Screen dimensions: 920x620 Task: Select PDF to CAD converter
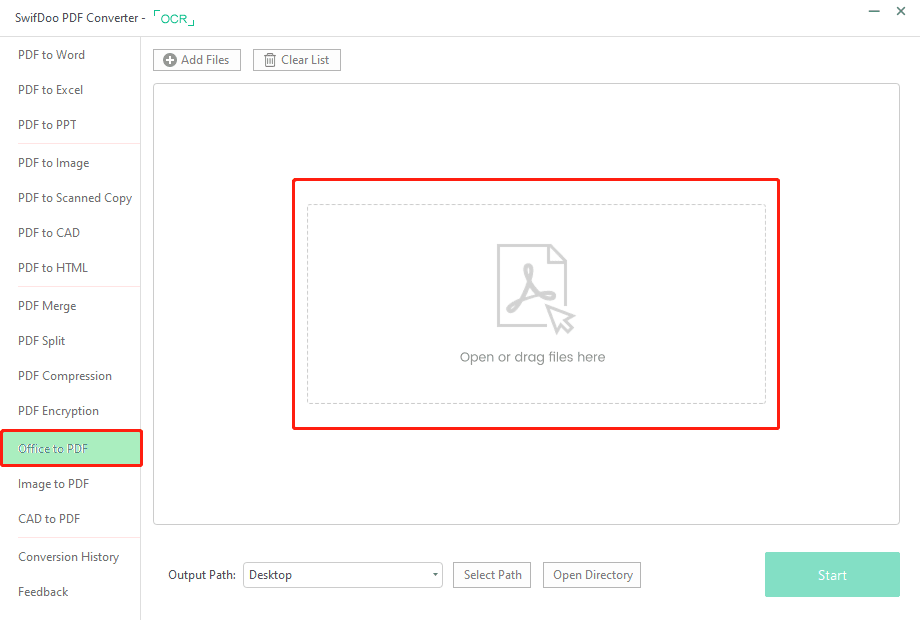click(x=49, y=233)
